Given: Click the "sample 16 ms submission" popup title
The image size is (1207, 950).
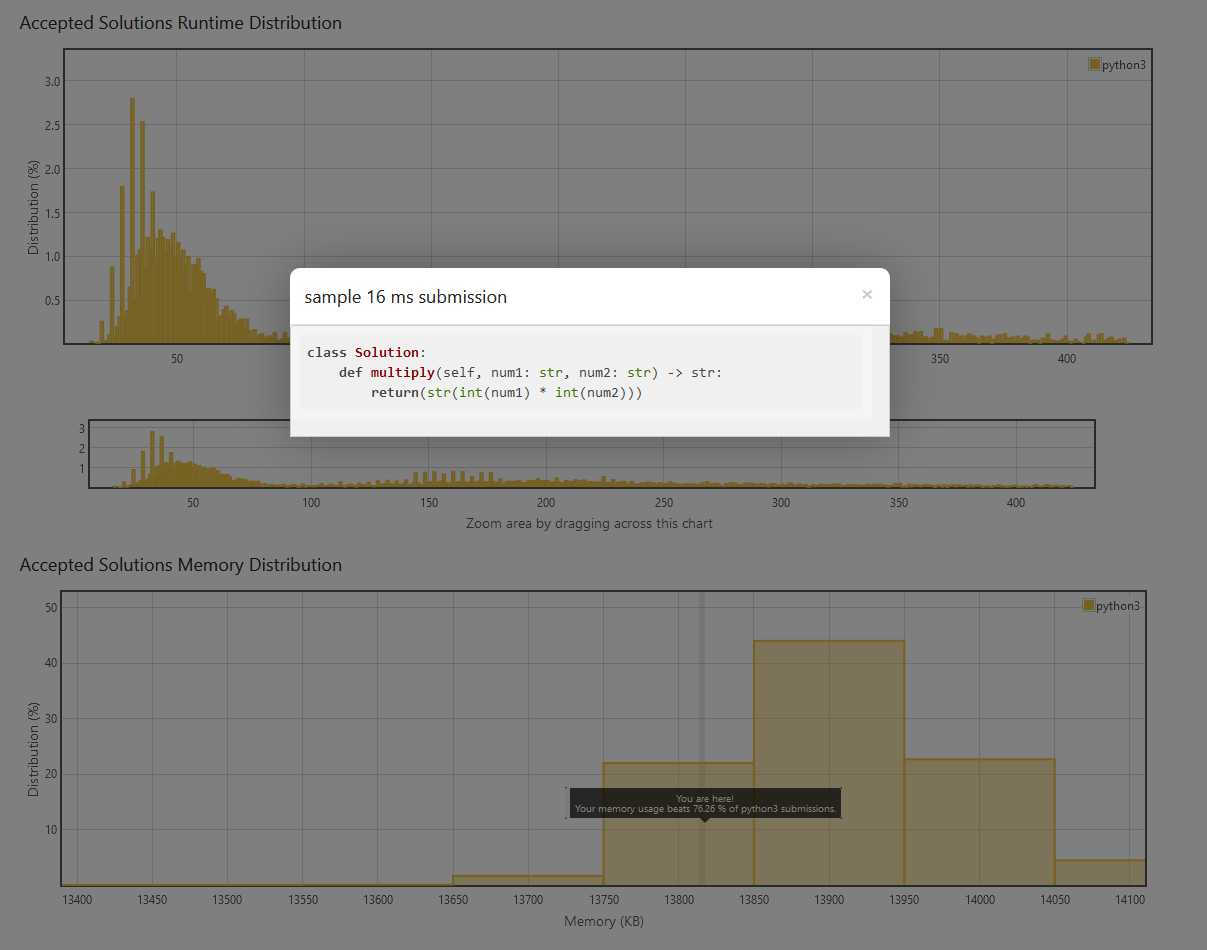Looking at the screenshot, I should coord(405,297).
